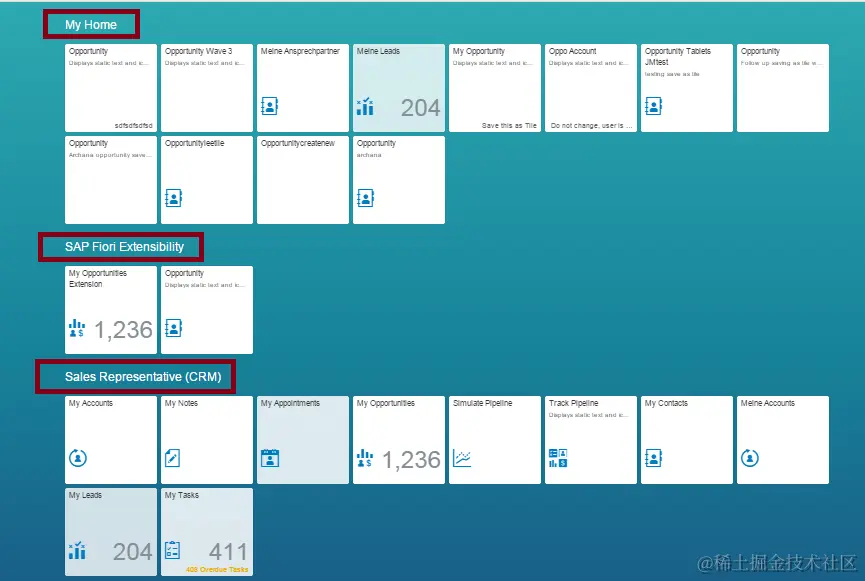Click the contact book icon on My Contacts
865x581 pixels.
[653, 458]
